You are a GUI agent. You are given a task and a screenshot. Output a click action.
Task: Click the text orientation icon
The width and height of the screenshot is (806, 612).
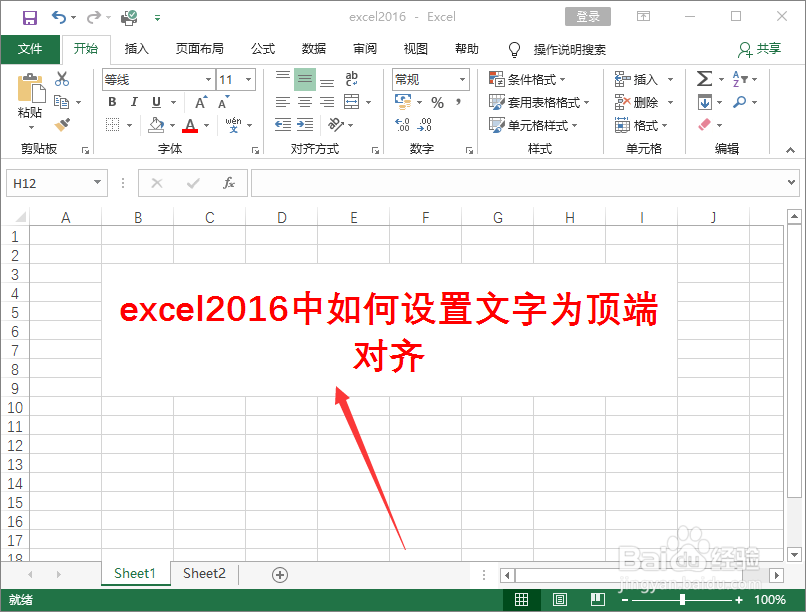[x=336, y=124]
